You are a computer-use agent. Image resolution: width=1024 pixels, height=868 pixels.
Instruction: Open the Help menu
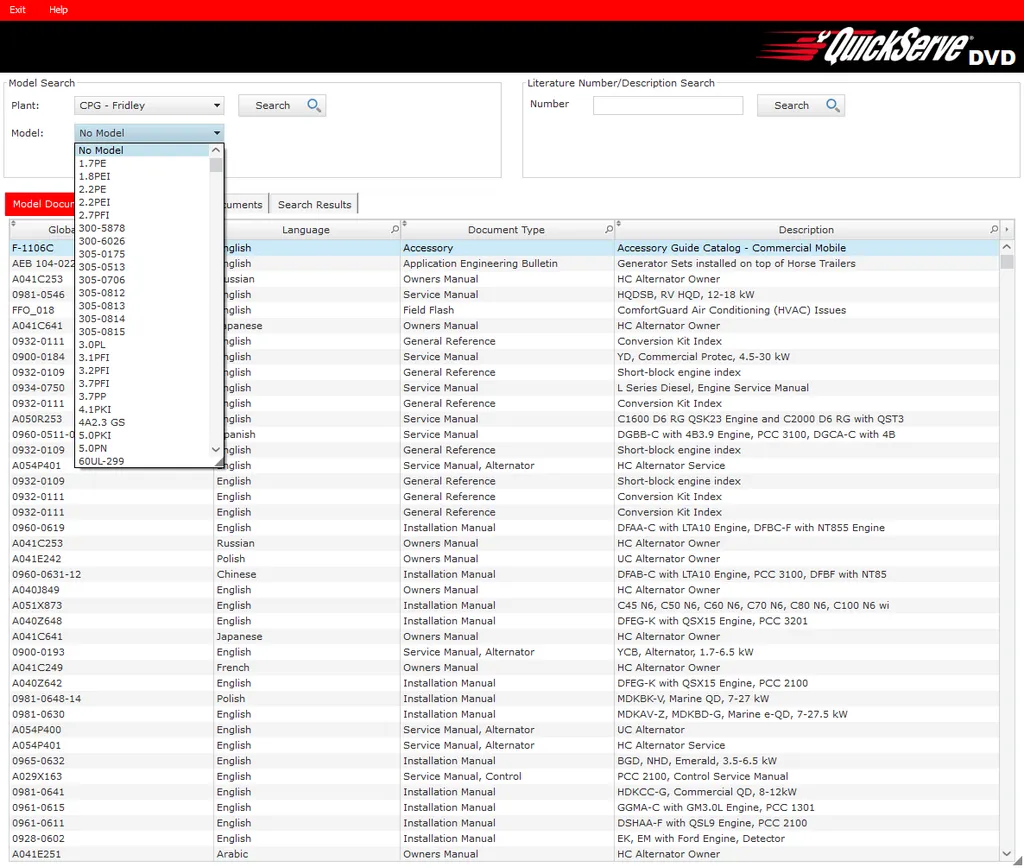[x=58, y=10]
